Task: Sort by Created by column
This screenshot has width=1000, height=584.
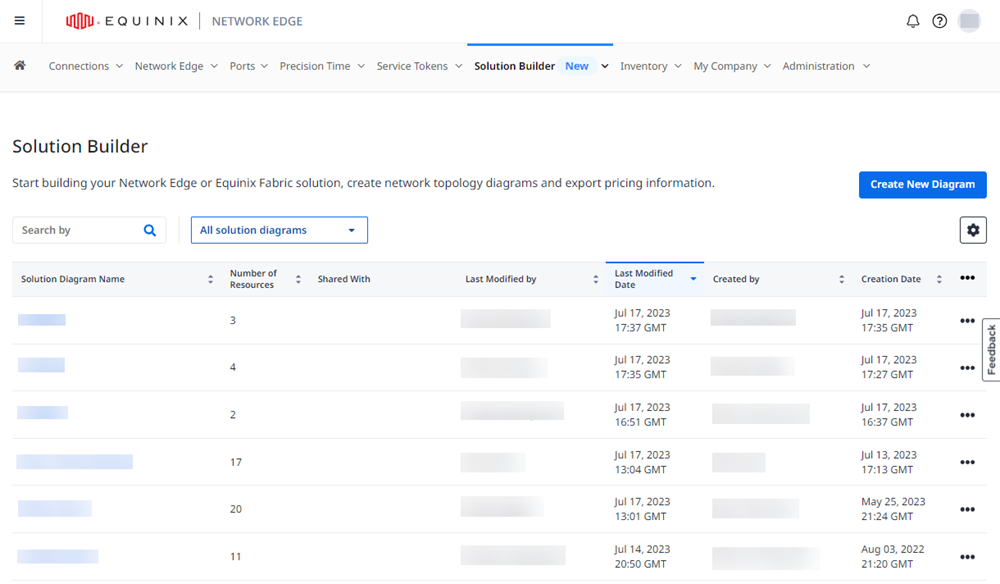Action: pos(841,279)
